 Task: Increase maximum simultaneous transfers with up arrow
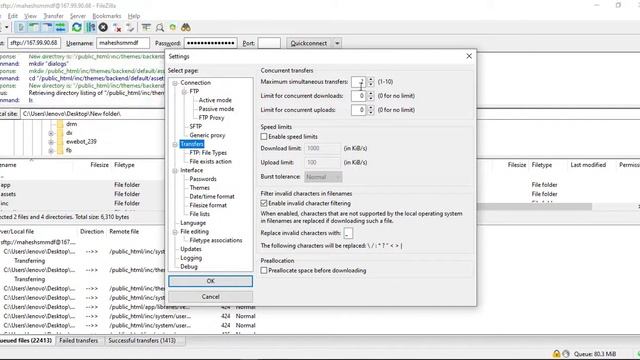tap(371, 79)
